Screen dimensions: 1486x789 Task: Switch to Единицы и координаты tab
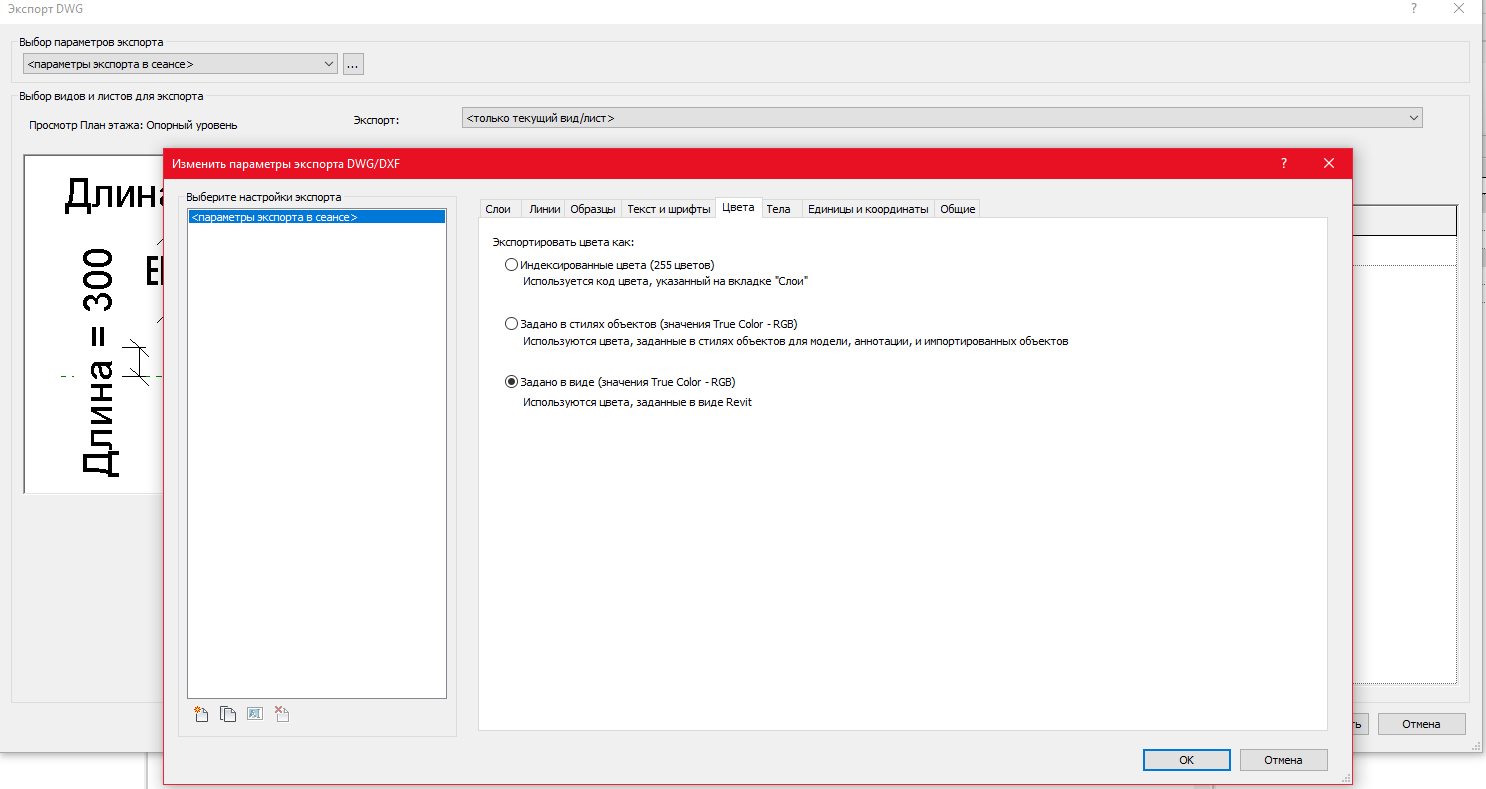point(868,209)
